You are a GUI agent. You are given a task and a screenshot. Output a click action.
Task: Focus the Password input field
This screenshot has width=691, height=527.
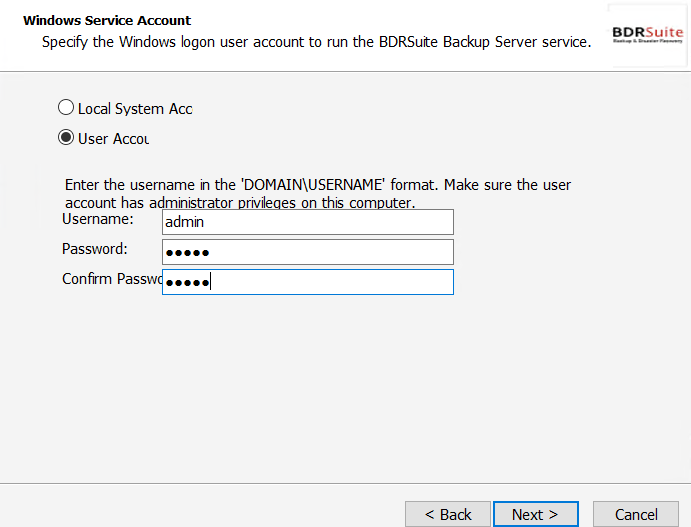tap(308, 252)
